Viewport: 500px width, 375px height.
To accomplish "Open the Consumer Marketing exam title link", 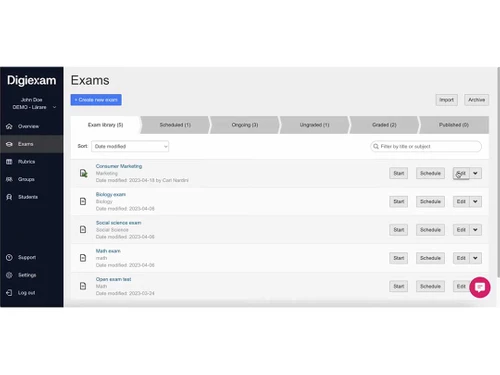I will pos(119,166).
